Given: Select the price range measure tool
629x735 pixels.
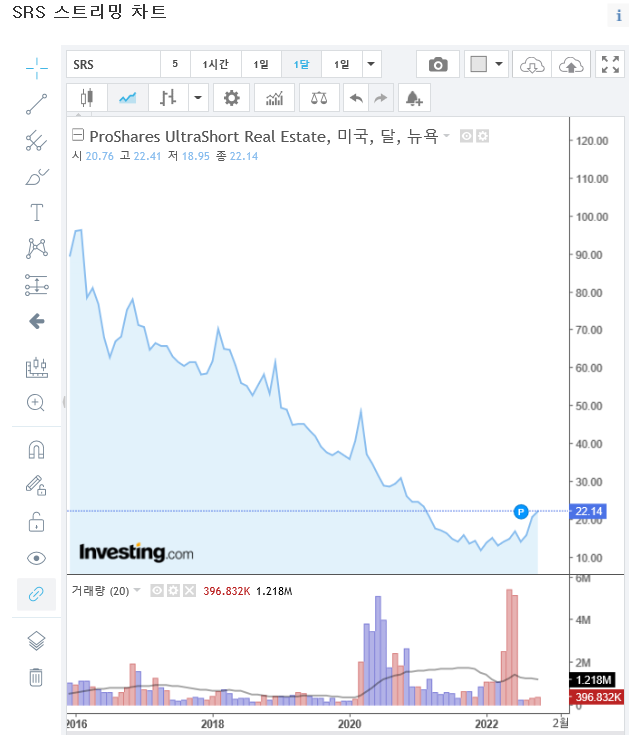Looking at the screenshot, I should pos(37,368).
